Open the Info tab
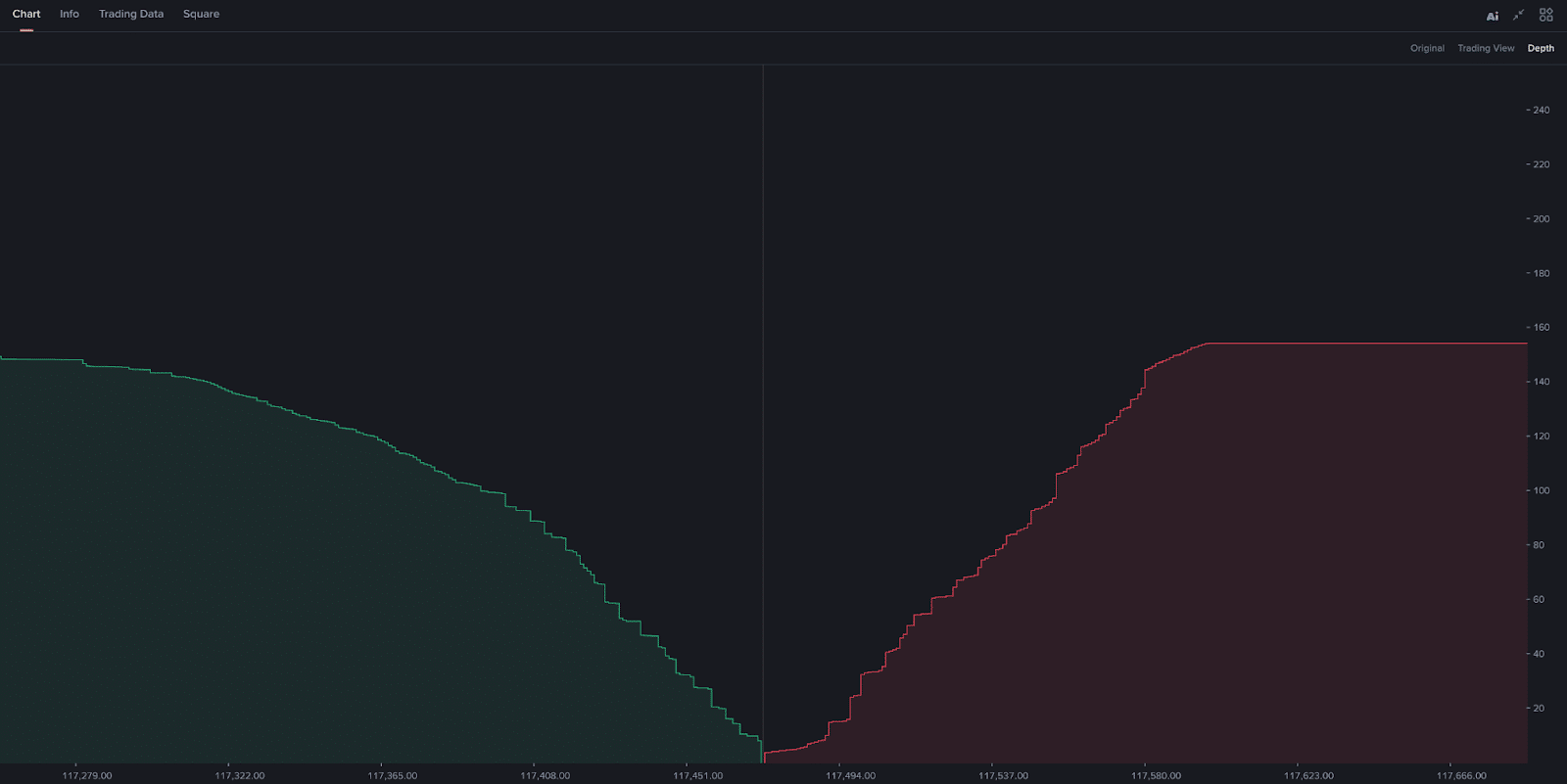Viewport: 1567px width, 784px height. (x=70, y=14)
